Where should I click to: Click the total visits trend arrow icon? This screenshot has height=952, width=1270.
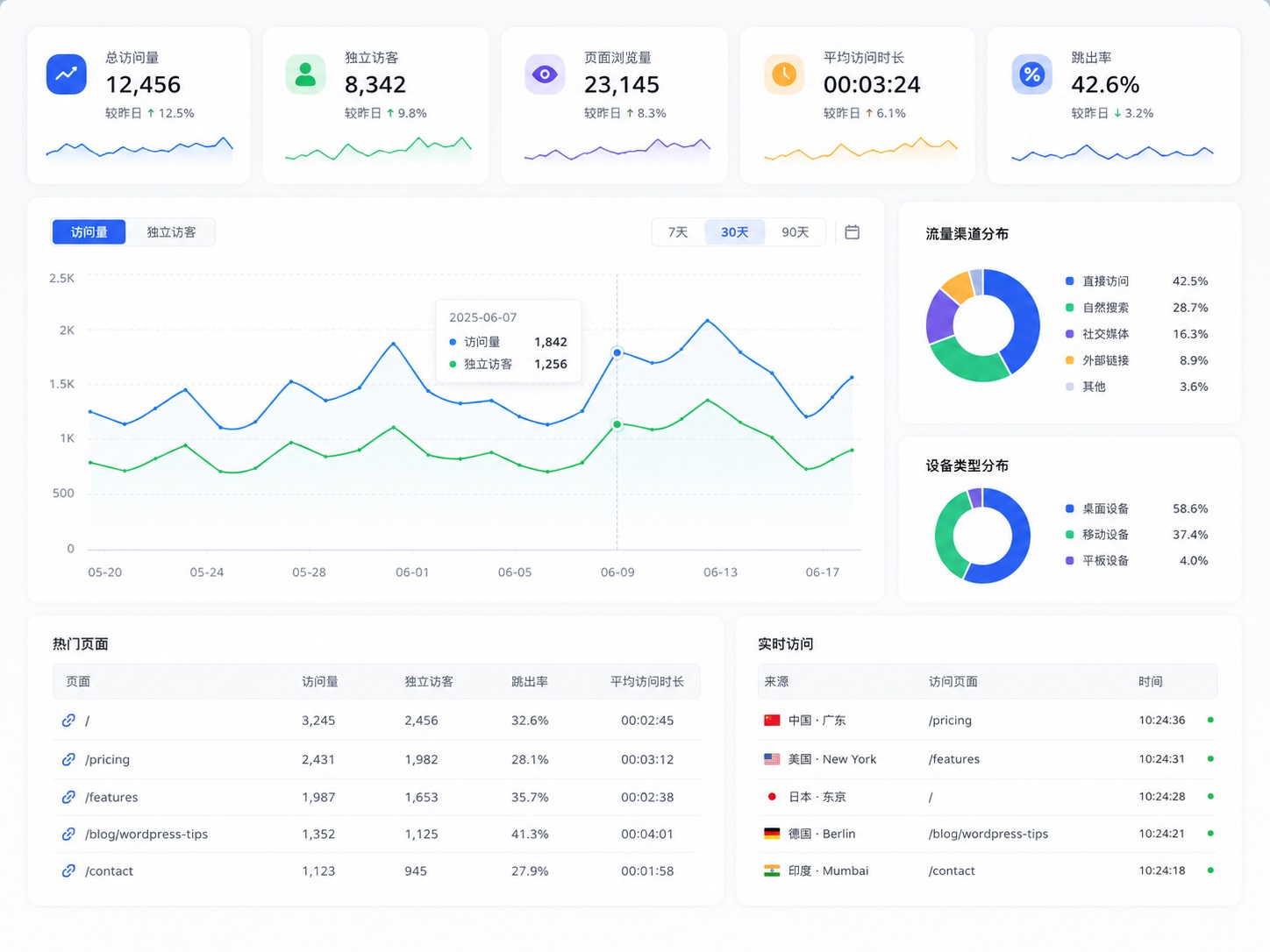click(67, 75)
